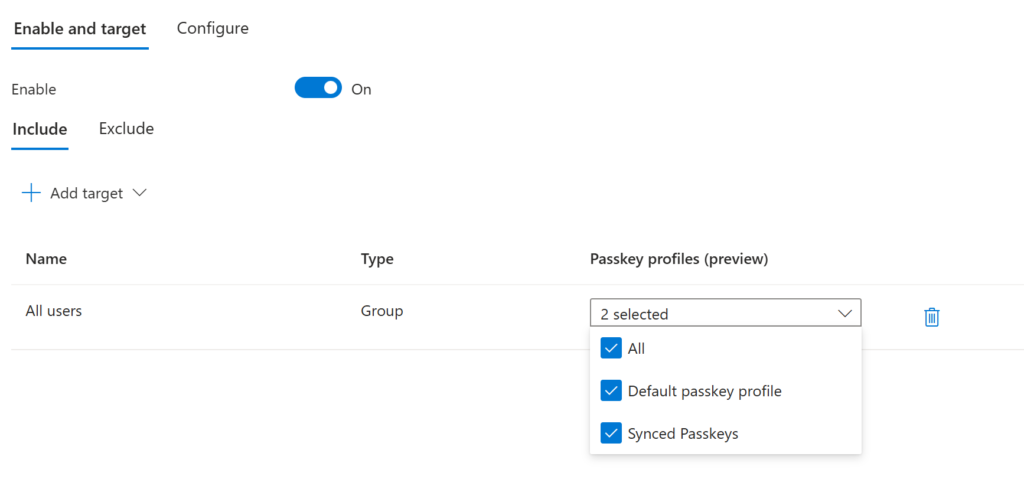Click the Type column header
The image size is (1024, 489).
(x=377, y=259)
